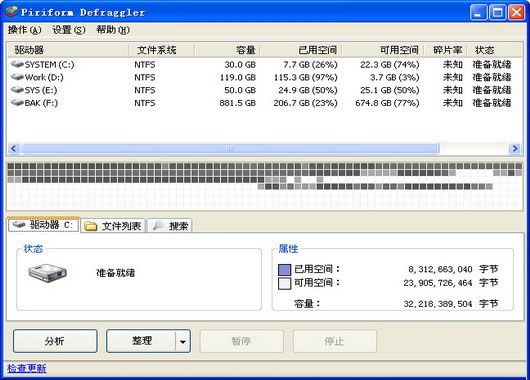
Task: Switch to the 驱动器 C: tab
Action: (x=44, y=225)
